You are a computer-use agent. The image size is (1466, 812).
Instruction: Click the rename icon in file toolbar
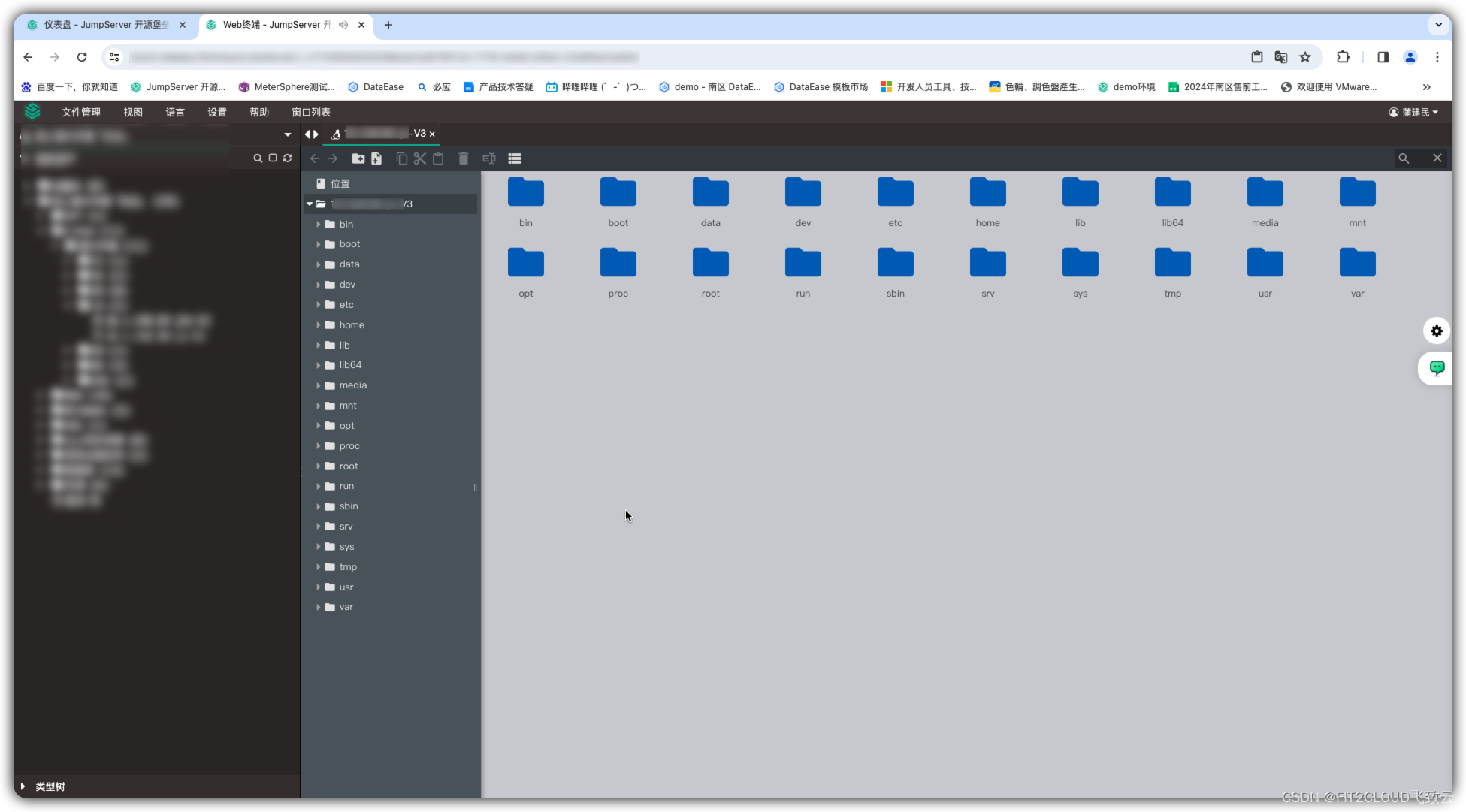(x=489, y=158)
